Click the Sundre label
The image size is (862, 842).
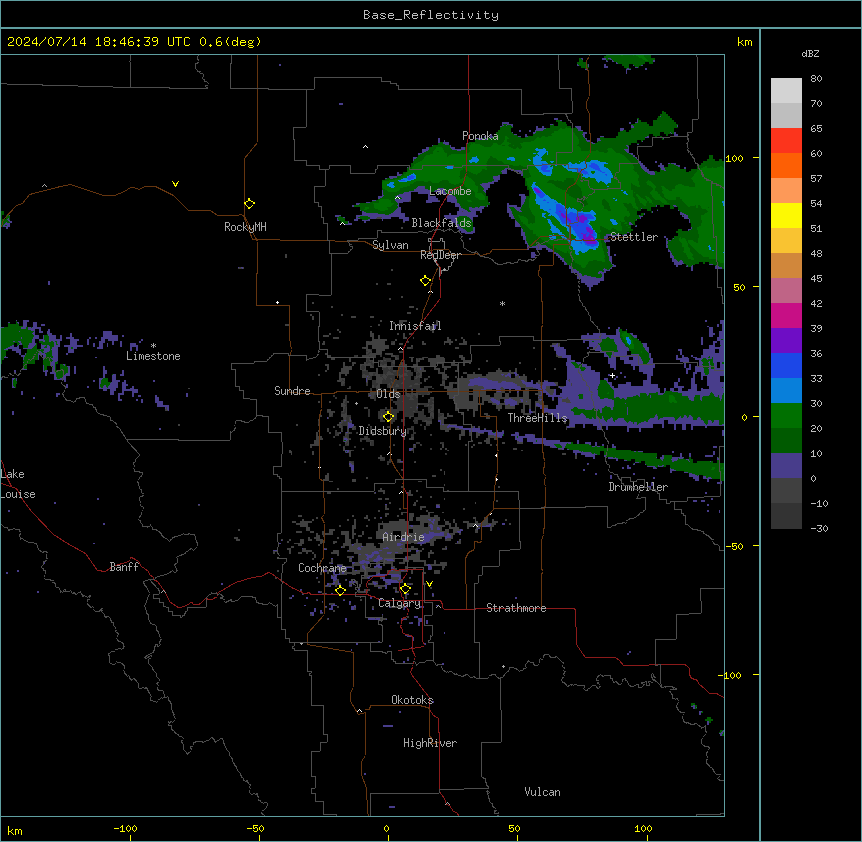pyautogui.click(x=292, y=391)
